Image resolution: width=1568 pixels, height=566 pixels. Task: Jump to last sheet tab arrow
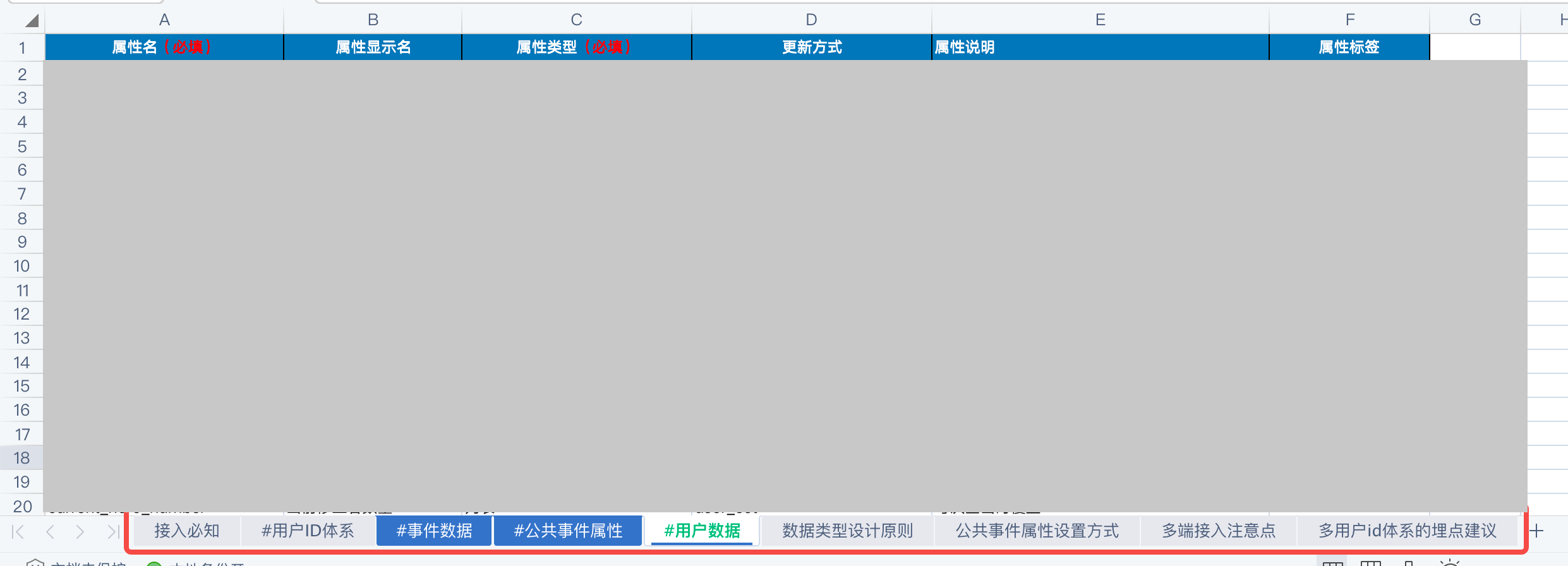pos(112,532)
